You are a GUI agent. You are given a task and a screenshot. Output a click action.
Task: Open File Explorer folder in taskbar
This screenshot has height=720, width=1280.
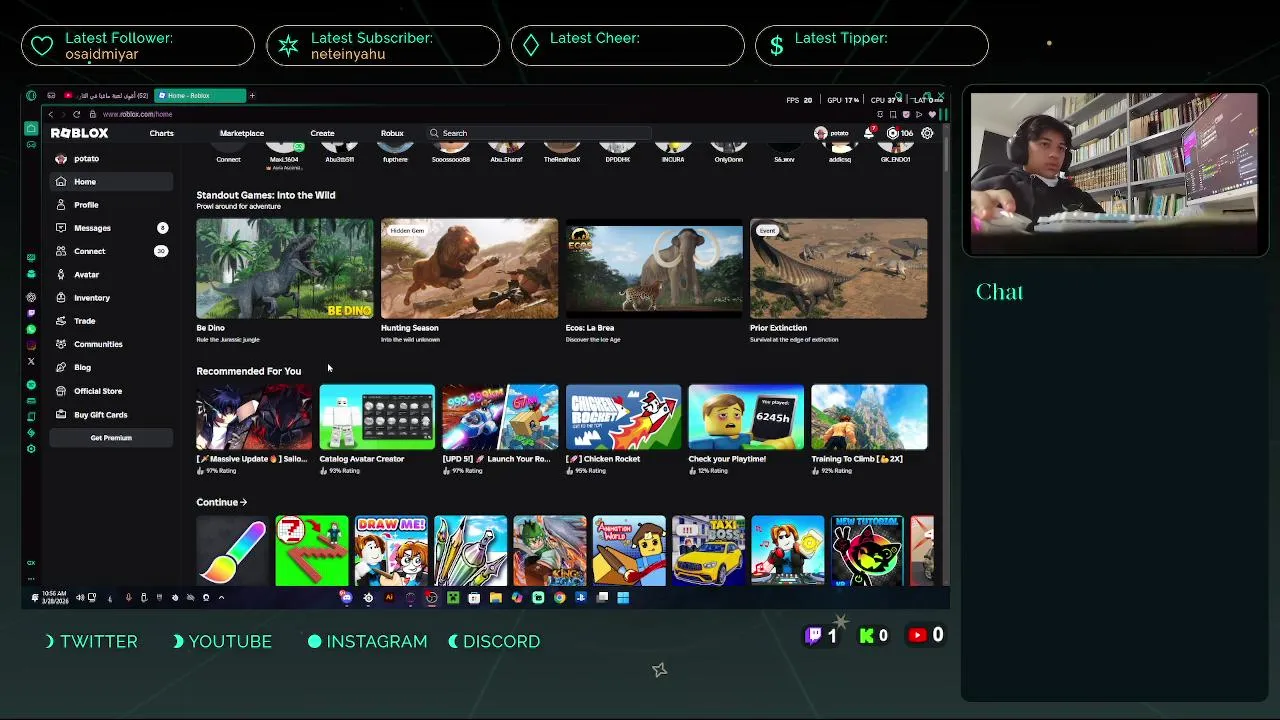[x=496, y=598]
